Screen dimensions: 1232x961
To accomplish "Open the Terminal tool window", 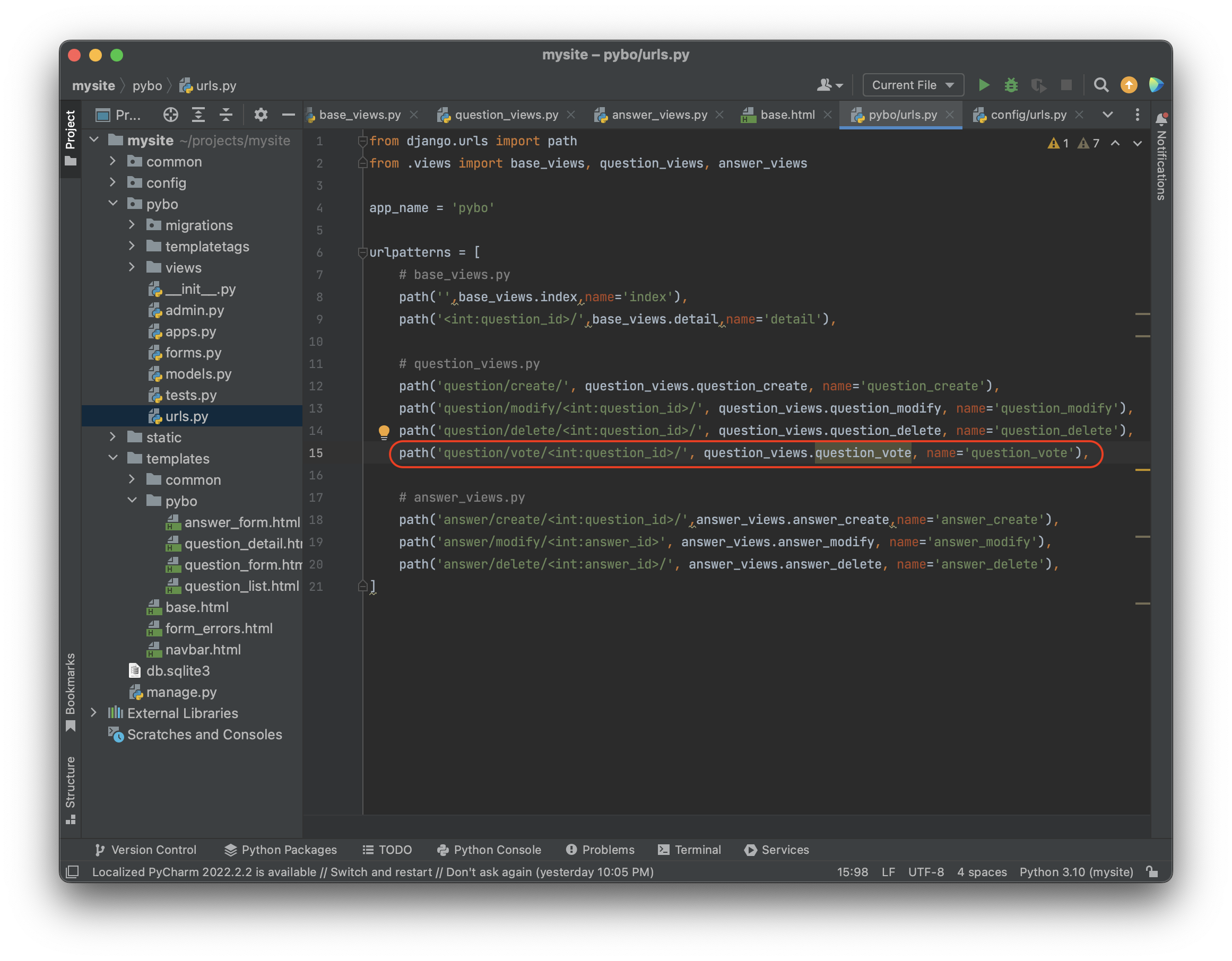I will click(689, 849).
